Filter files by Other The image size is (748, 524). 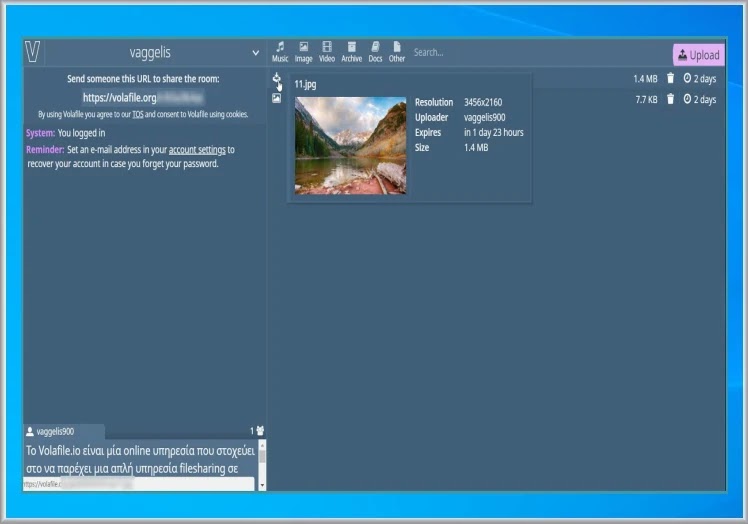tap(396, 52)
